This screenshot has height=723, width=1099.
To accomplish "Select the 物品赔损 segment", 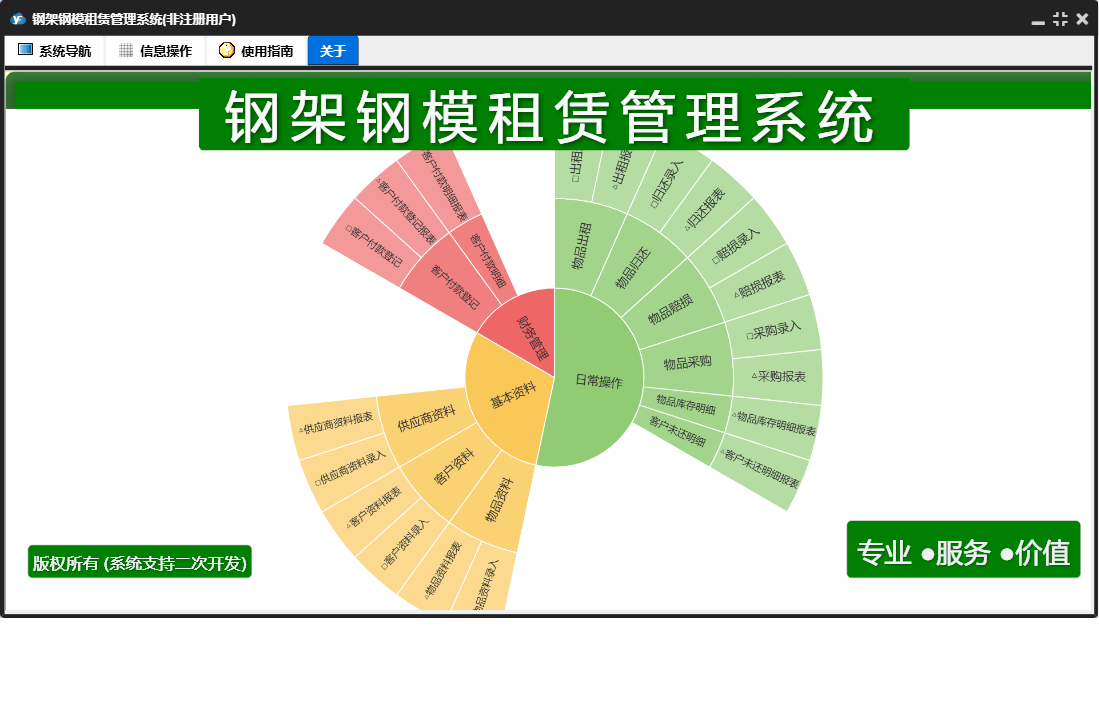I will (669, 309).
